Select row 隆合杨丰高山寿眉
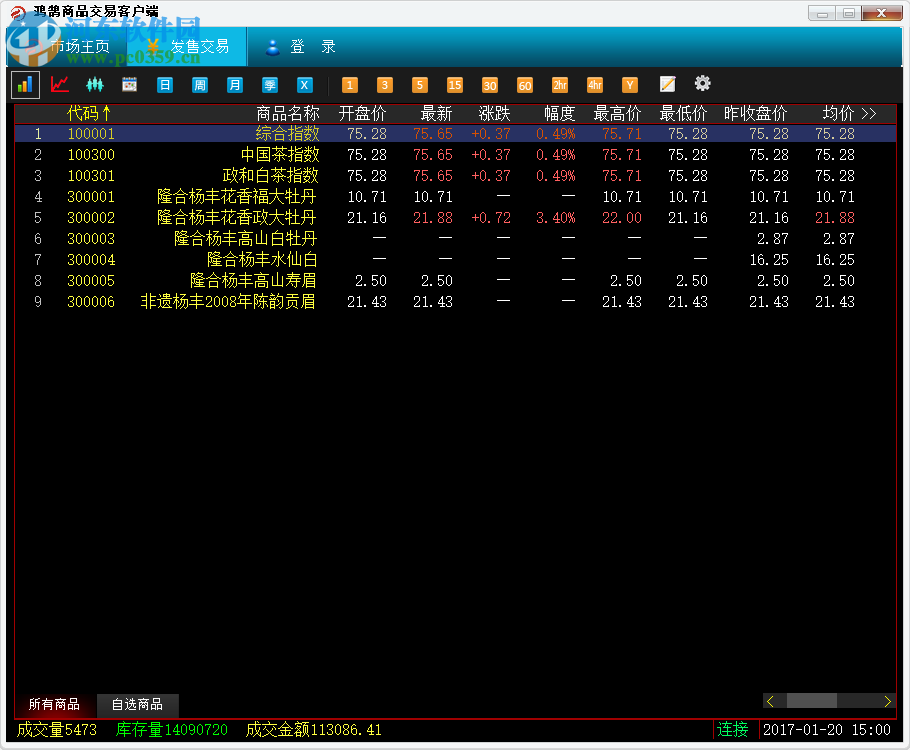Image resolution: width=910 pixels, height=750 pixels. 455,280
